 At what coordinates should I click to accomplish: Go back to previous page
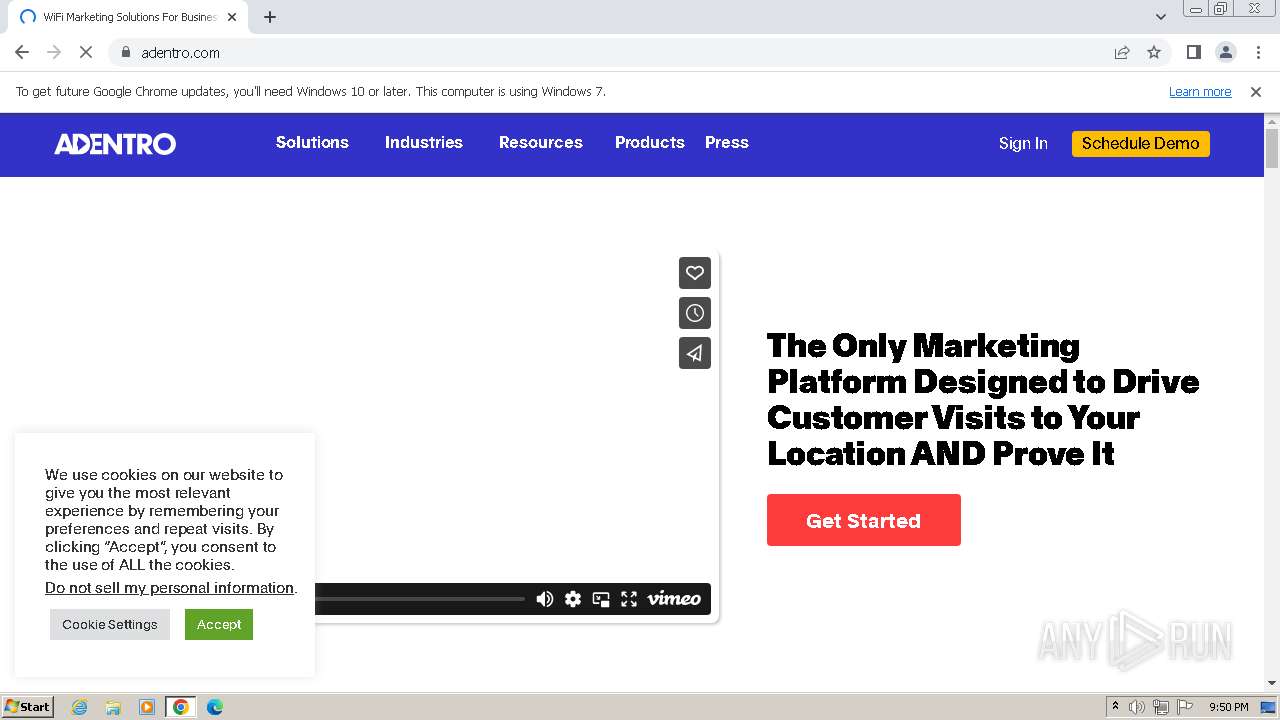(22, 52)
